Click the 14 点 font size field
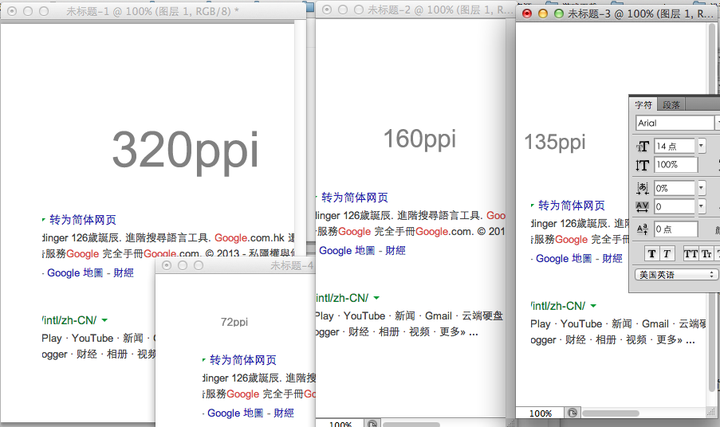Image resolution: width=720 pixels, height=427 pixels. click(x=675, y=146)
